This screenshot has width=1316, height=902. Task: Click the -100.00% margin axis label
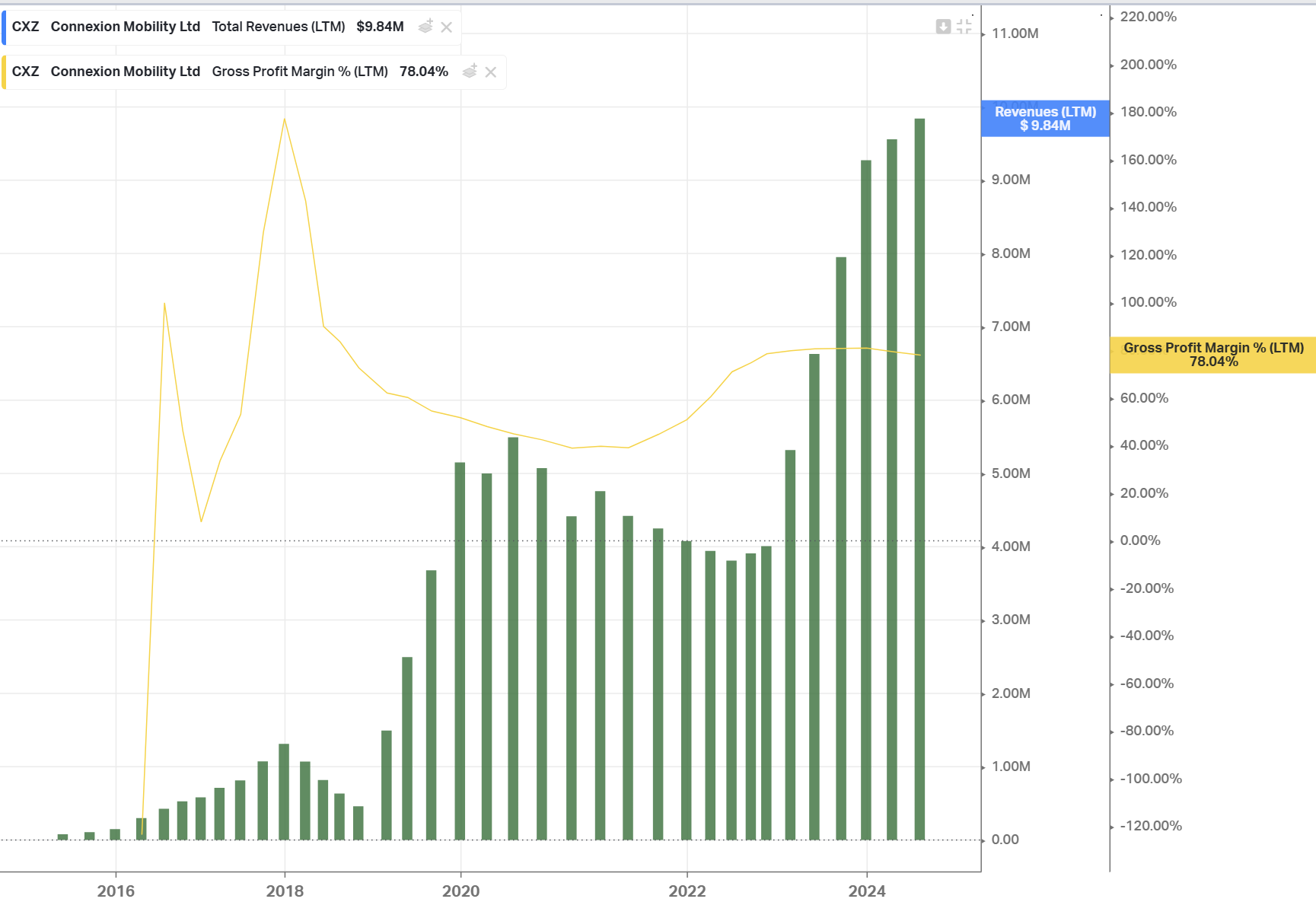click(x=1151, y=779)
